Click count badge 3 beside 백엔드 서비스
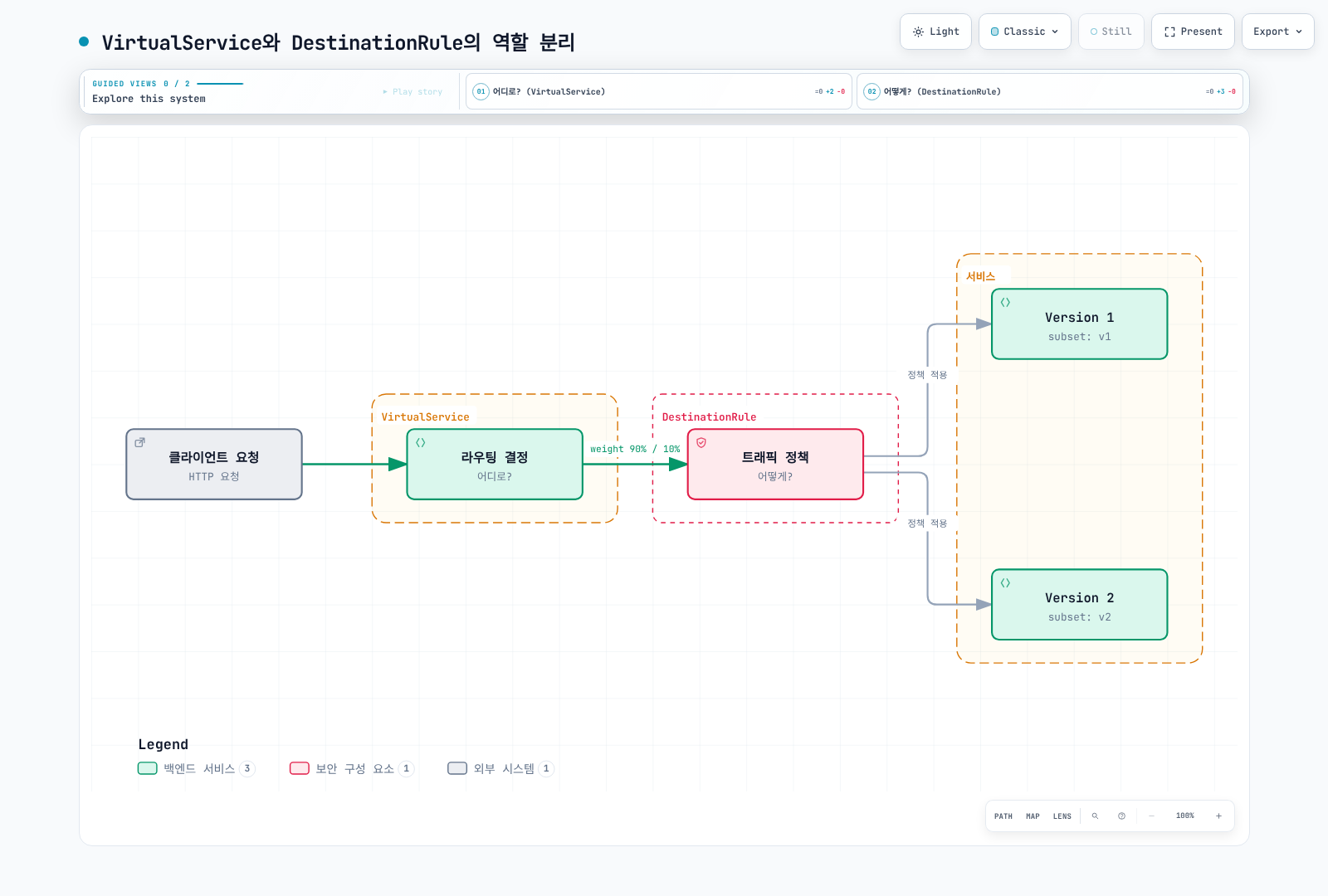 (247, 768)
